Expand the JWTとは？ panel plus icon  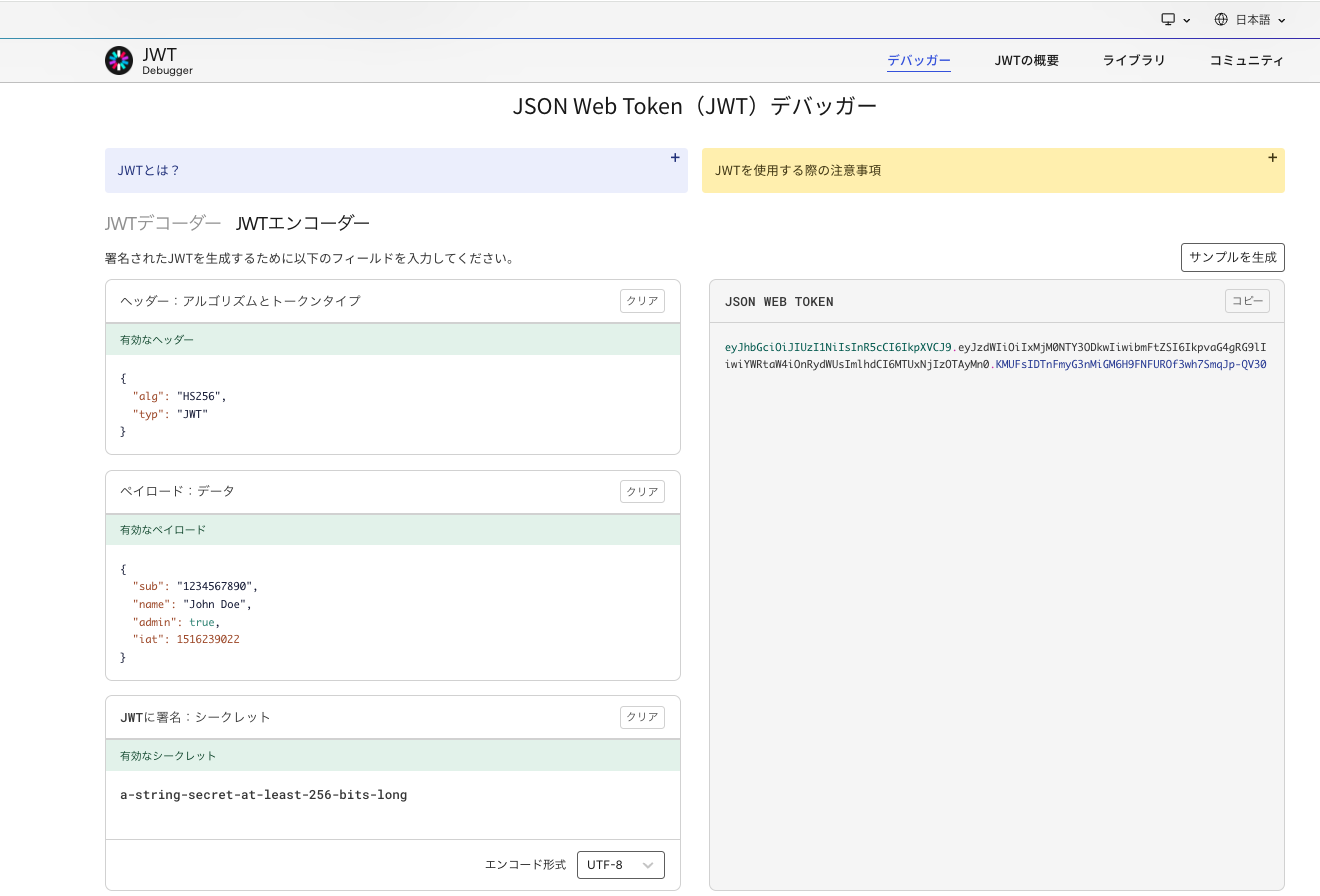tap(675, 158)
